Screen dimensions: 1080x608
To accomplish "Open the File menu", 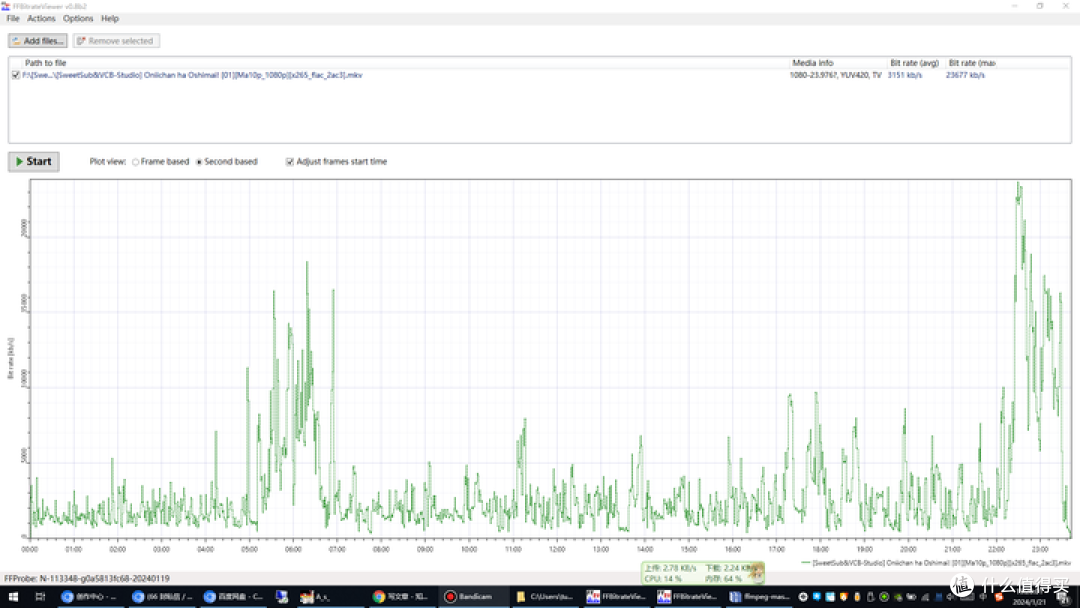I will click(13, 18).
